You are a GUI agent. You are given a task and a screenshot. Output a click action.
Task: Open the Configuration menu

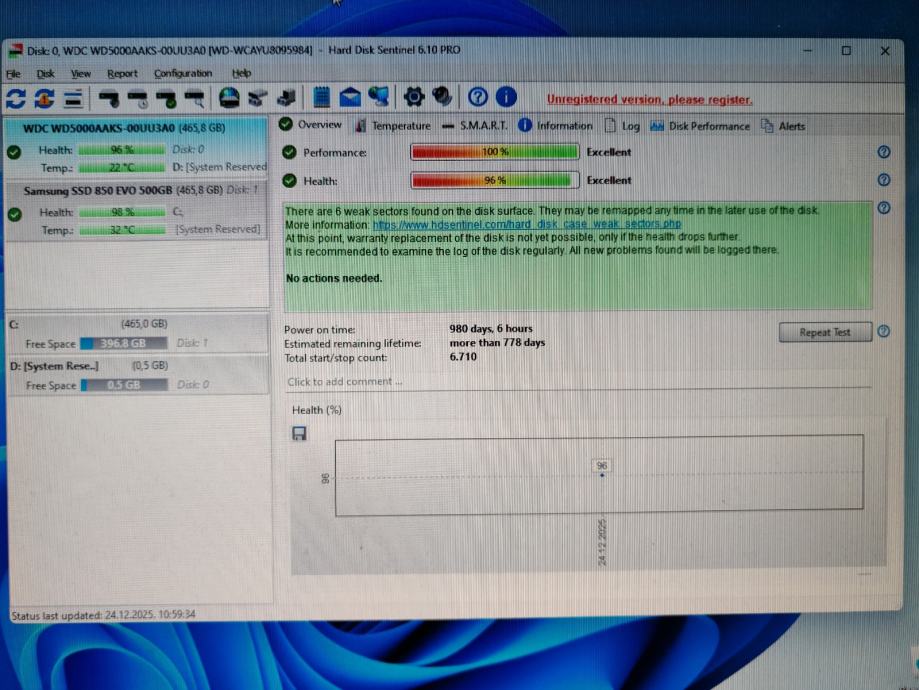tap(183, 74)
